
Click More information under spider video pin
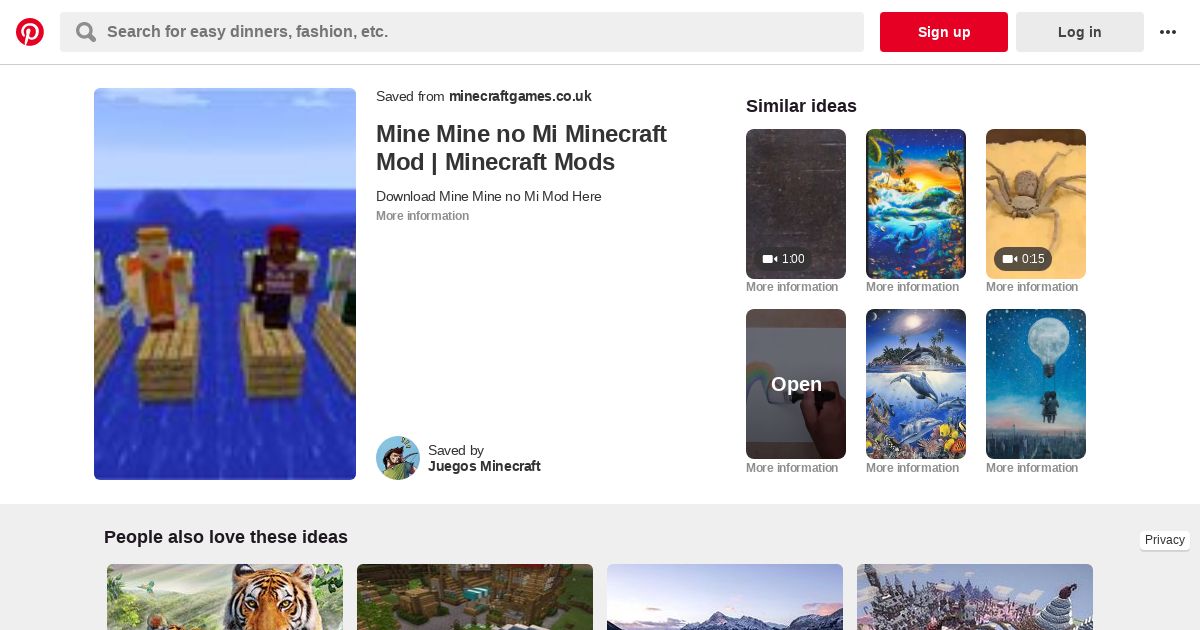click(1032, 287)
